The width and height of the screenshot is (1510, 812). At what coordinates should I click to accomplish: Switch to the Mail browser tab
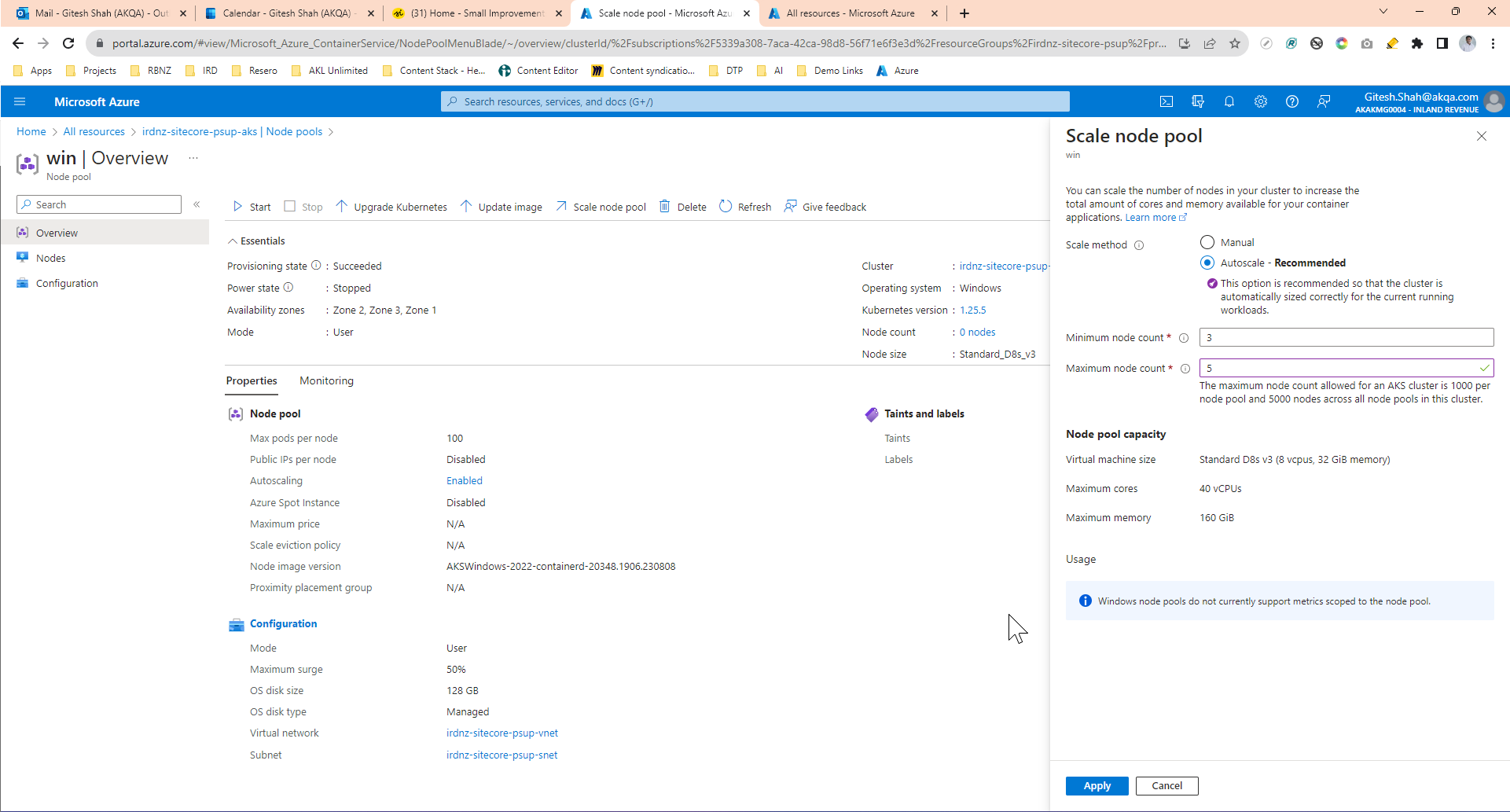pyautogui.click(x=101, y=13)
